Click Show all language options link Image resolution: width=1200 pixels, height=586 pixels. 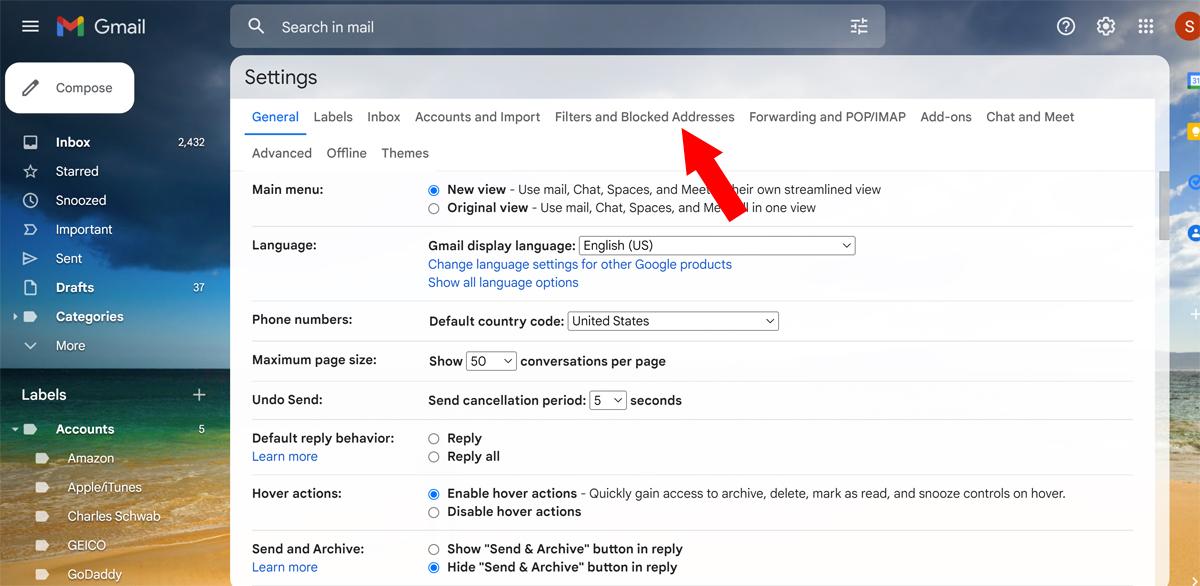click(503, 283)
